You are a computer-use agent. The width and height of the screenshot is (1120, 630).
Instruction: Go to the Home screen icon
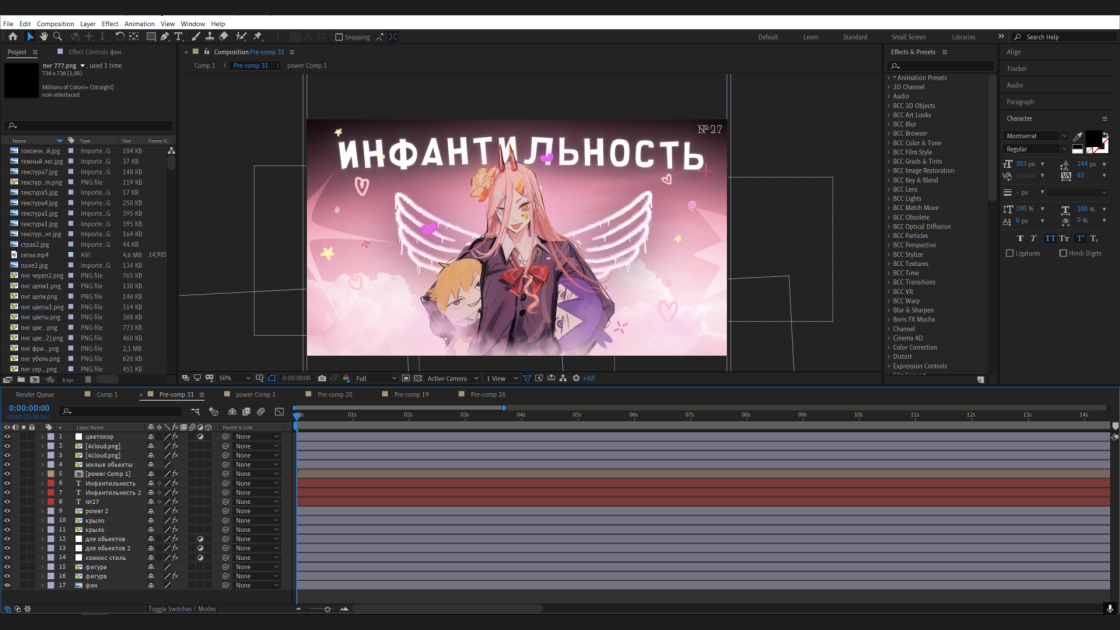(x=13, y=36)
